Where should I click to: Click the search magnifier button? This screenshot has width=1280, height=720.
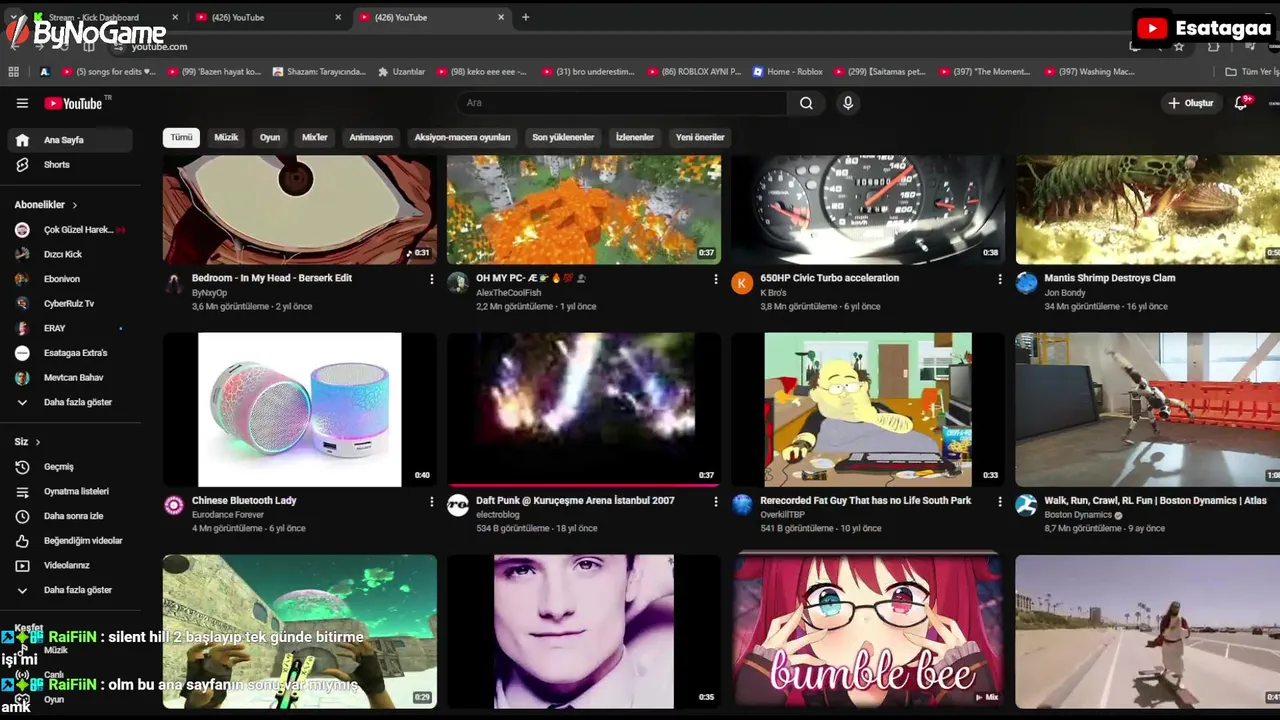click(806, 103)
